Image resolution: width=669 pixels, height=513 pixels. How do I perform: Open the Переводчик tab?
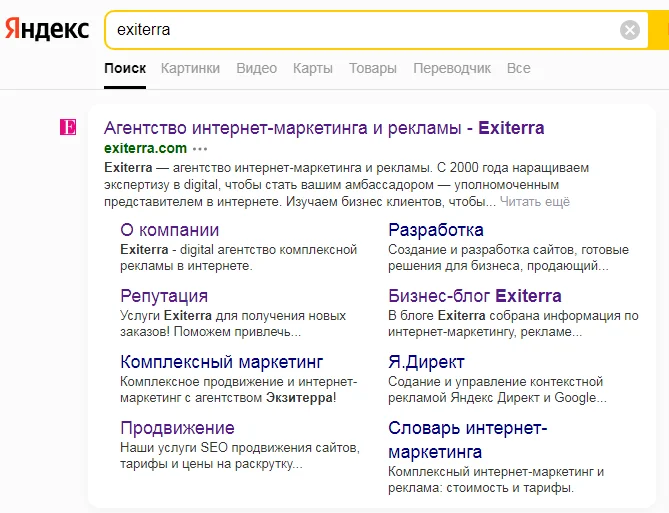coord(452,68)
